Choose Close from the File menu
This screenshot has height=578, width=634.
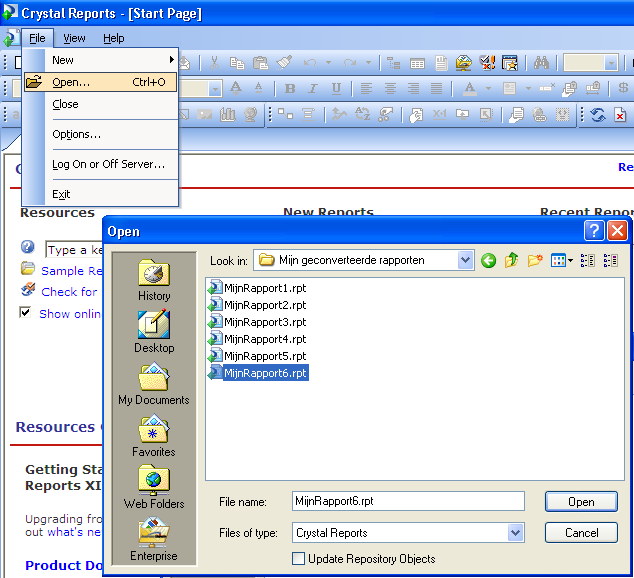coord(100,104)
